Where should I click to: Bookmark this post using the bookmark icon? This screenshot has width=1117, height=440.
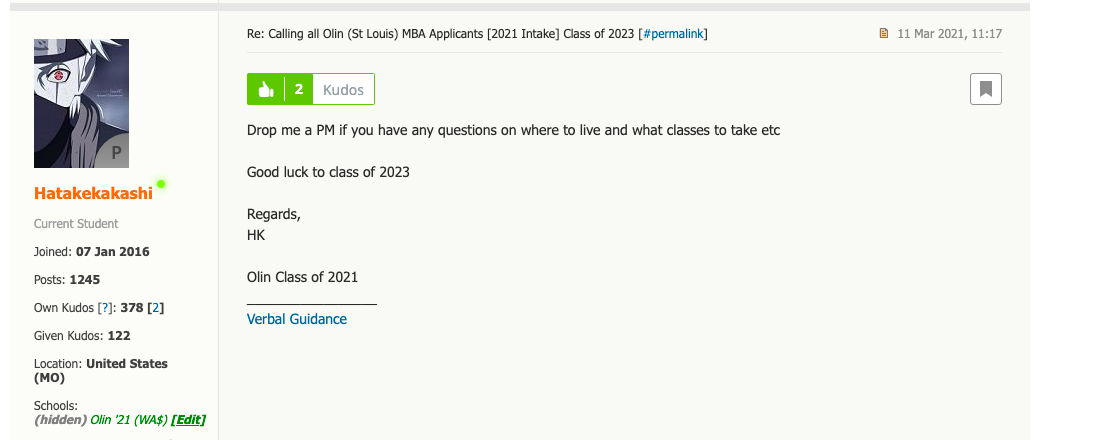tap(985, 89)
